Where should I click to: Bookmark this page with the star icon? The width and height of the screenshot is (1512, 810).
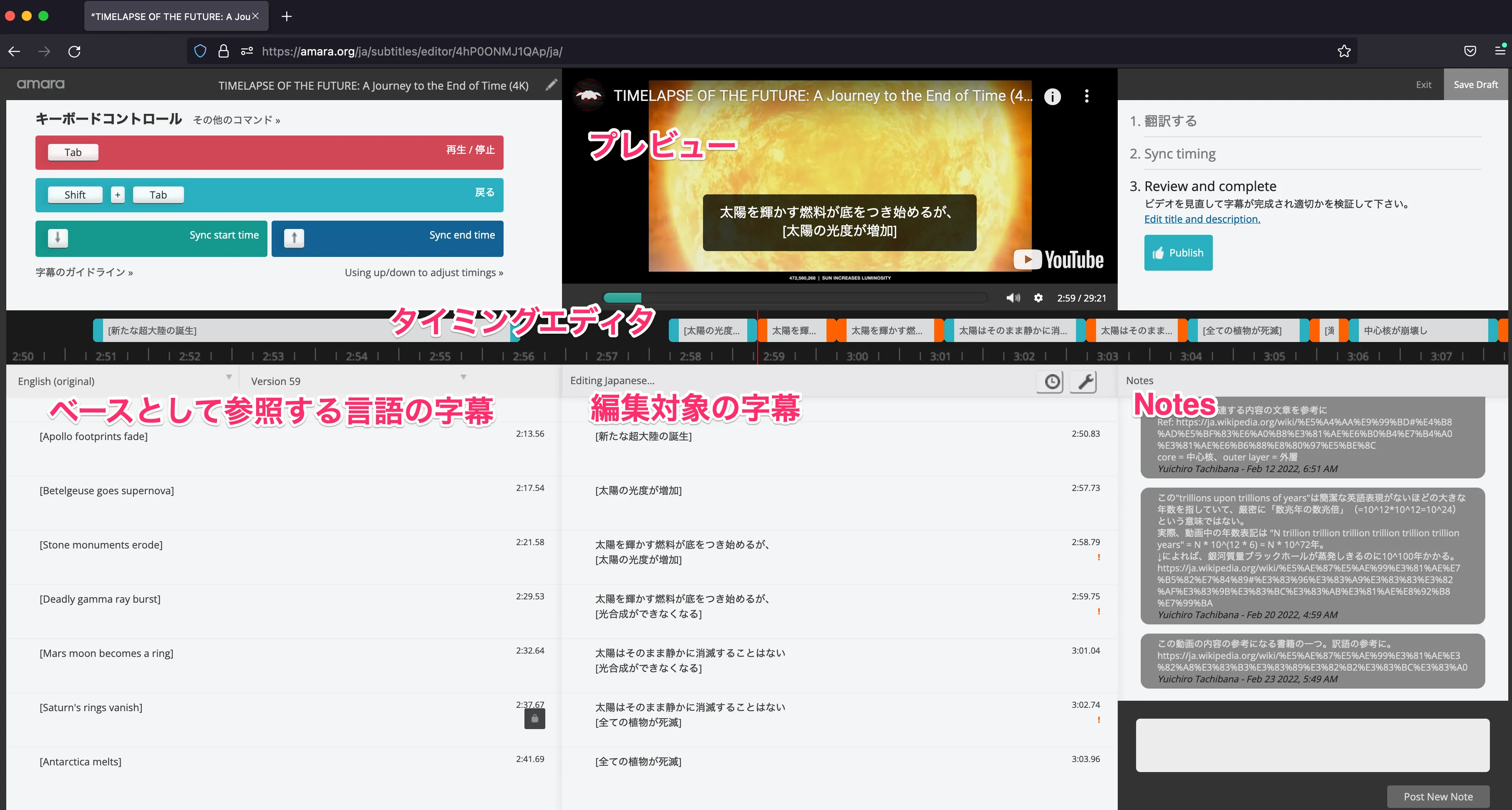(x=1343, y=52)
